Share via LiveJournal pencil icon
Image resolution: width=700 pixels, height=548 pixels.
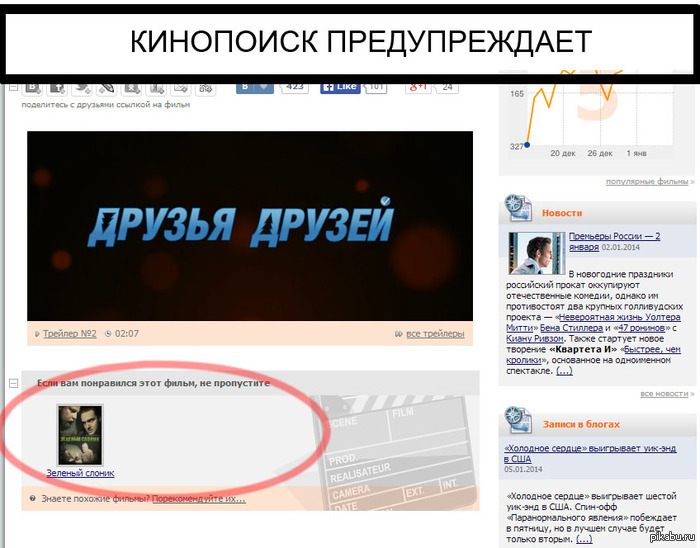(x=107, y=88)
